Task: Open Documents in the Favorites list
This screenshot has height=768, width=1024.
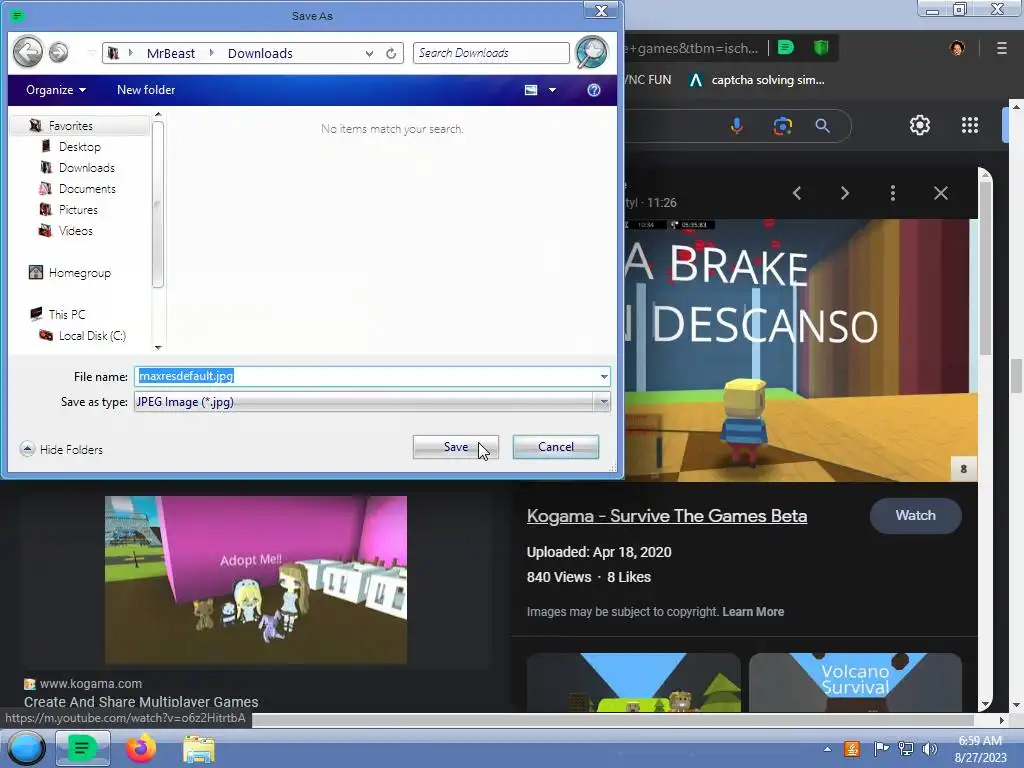Action: coord(87,189)
